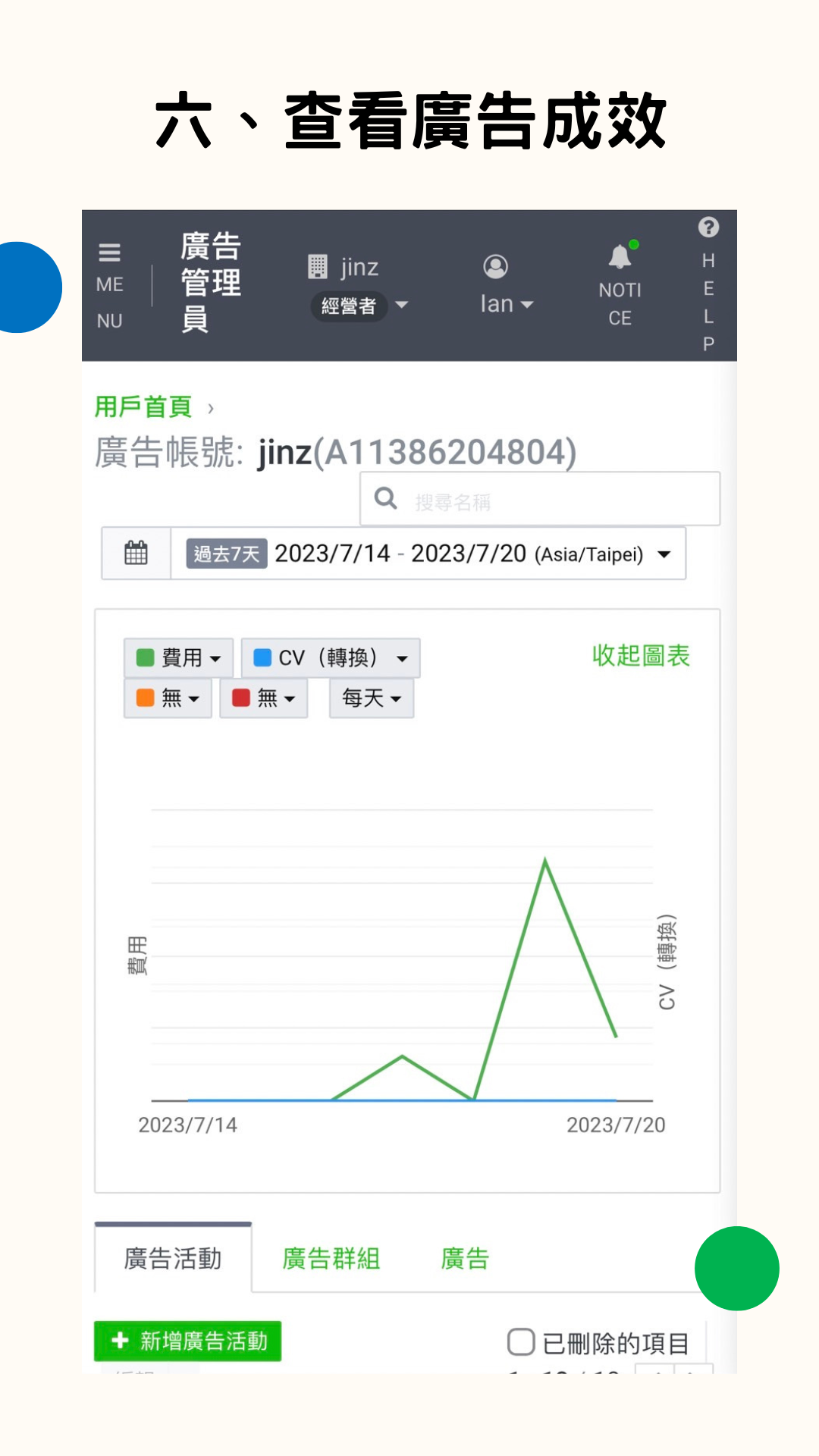The width and height of the screenshot is (819, 1456).
Task: Open the hamburger MENU icon
Action: click(x=109, y=252)
